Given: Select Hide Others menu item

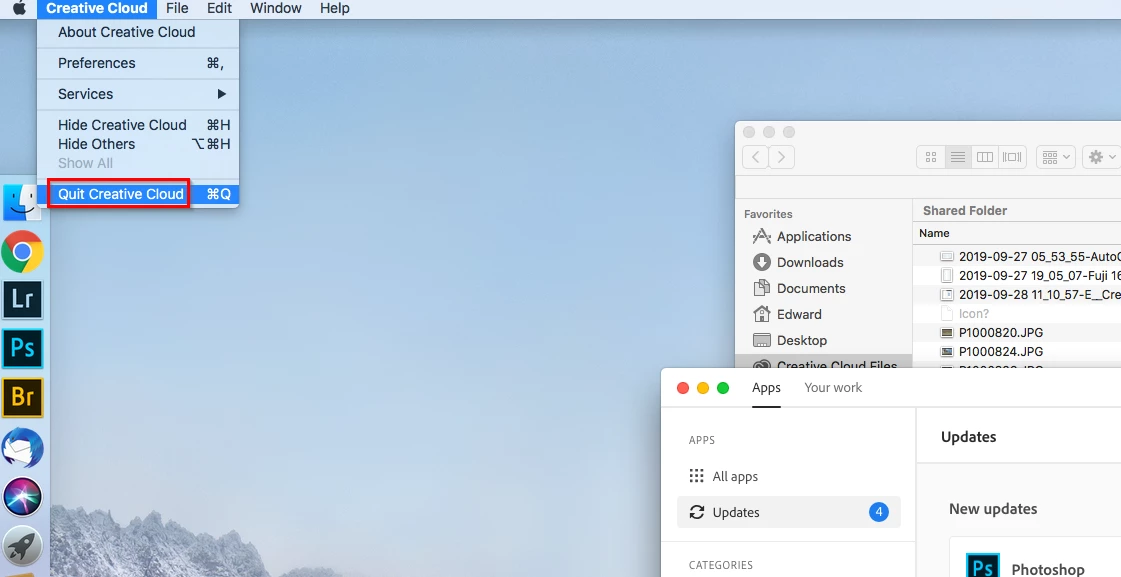Looking at the screenshot, I should click(x=138, y=144).
